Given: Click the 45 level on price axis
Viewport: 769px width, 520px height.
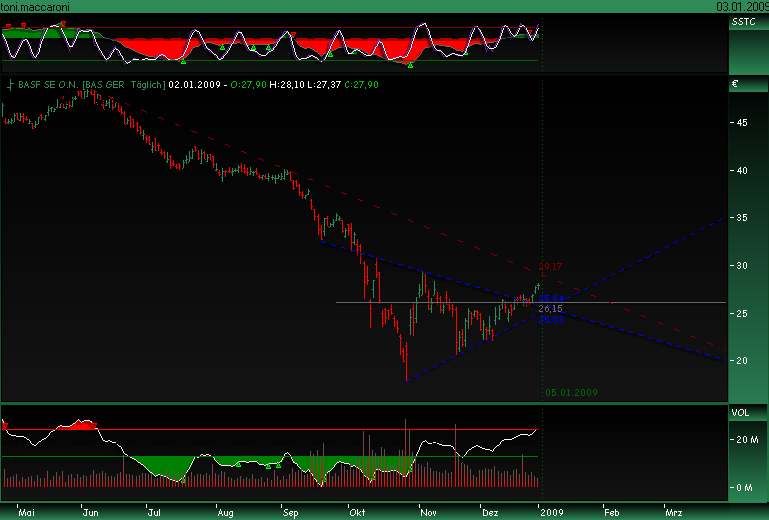Looking at the screenshot, I should coord(743,123).
